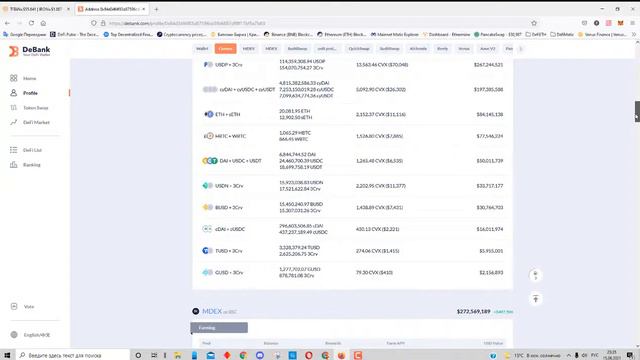Screen dimensions: 640x360
Task: Open the Vote page link
Action: tap(29, 307)
